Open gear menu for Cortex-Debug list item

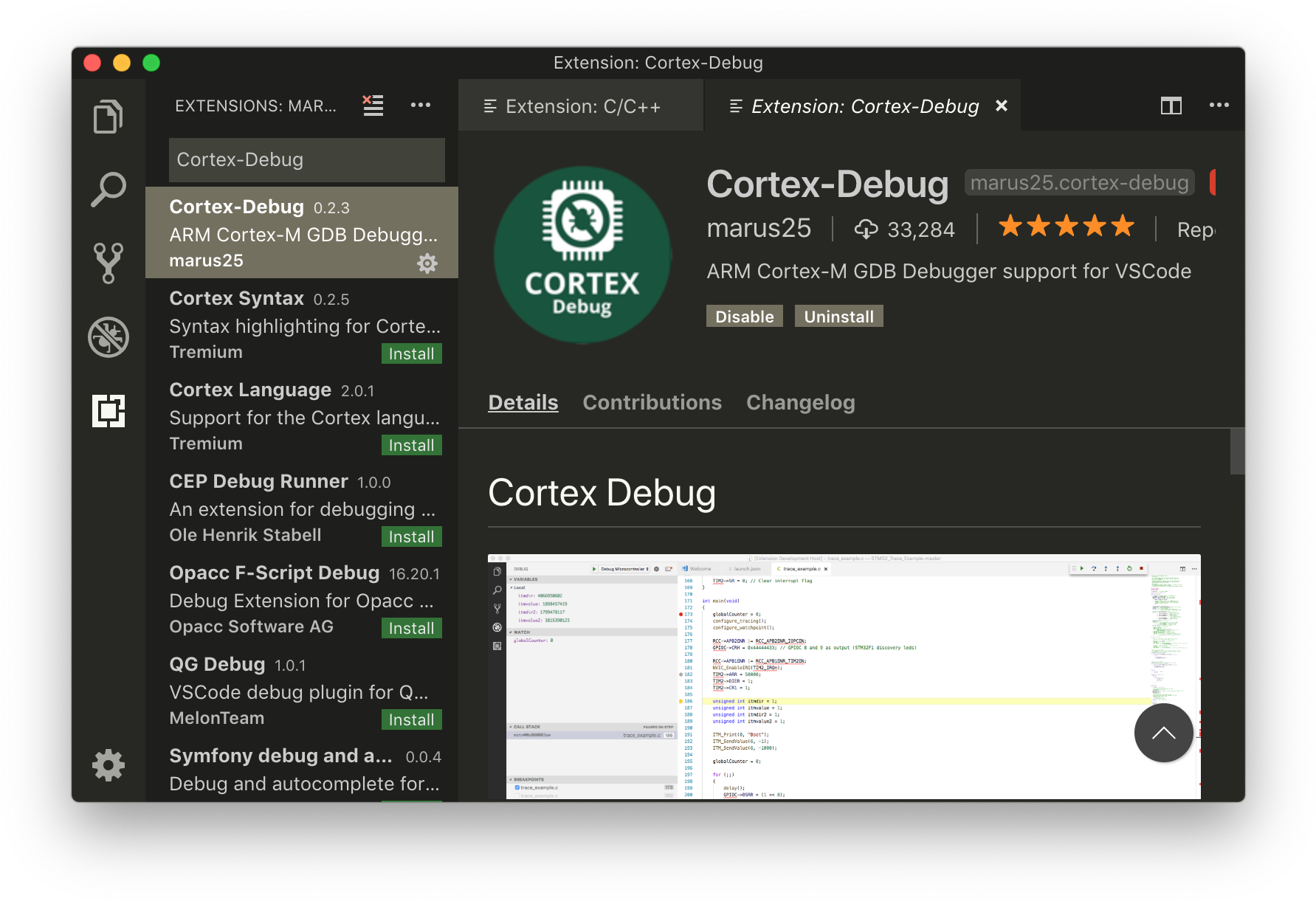[x=427, y=263]
